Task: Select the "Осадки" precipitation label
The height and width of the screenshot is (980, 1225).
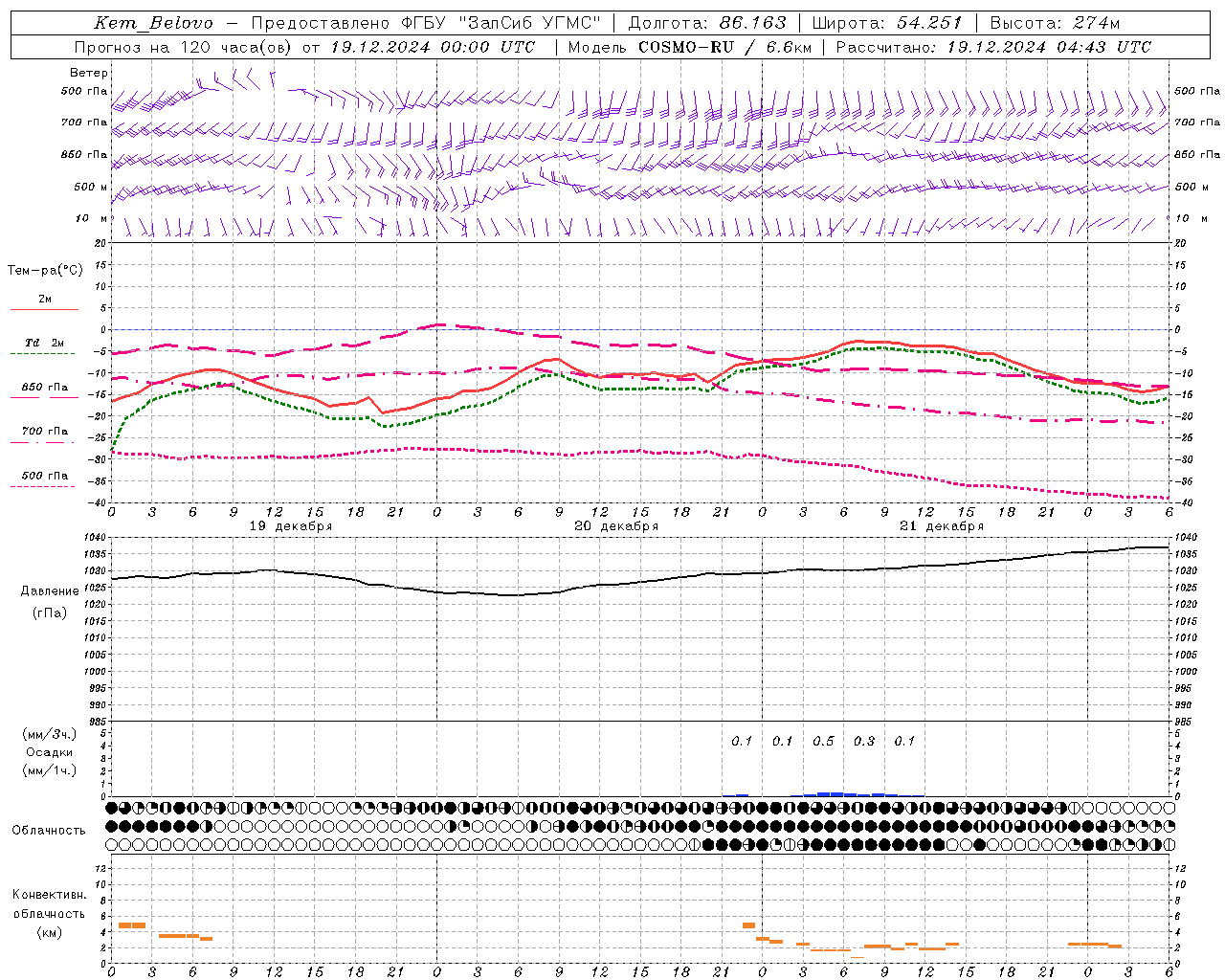Action: coord(50,752)
